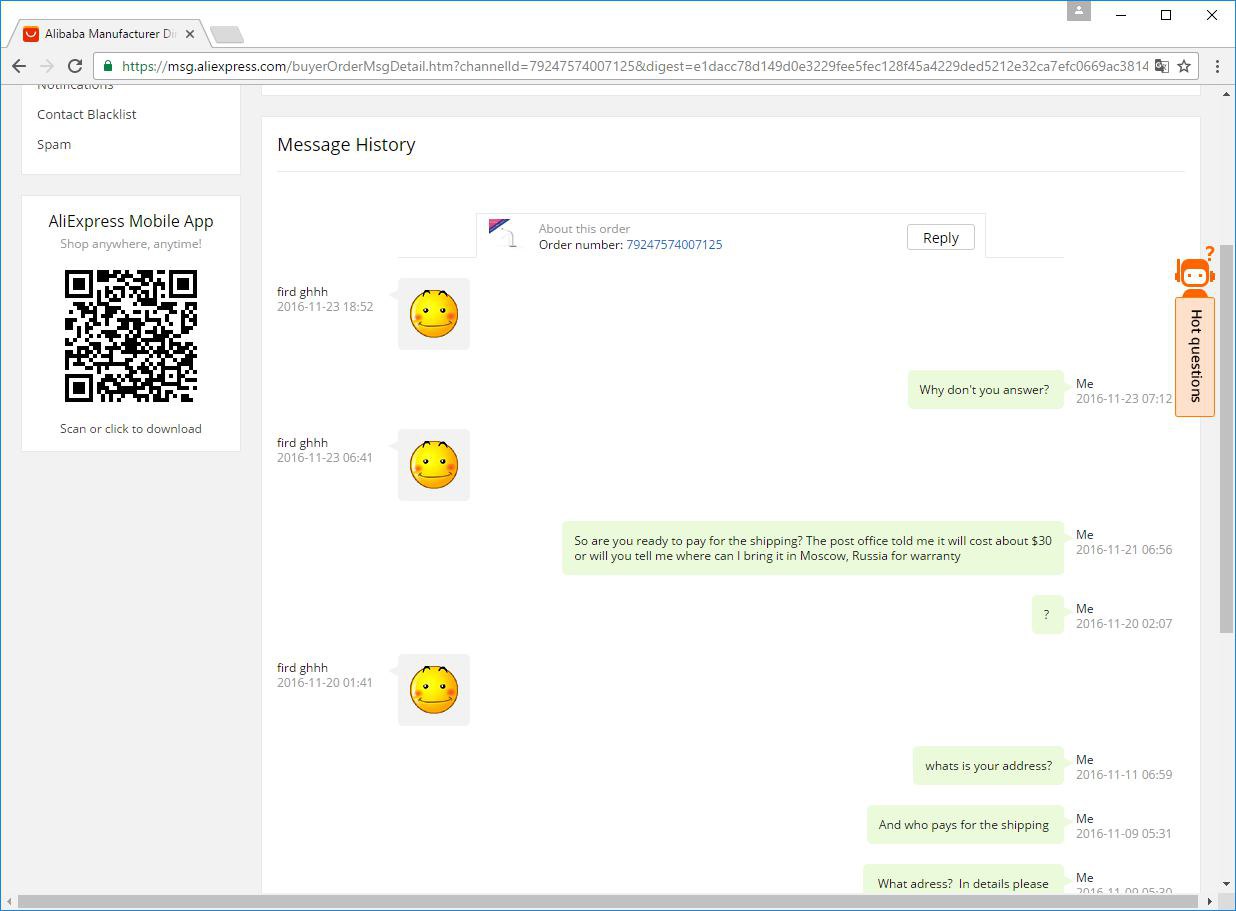Bookmark this page with the star icon

pos(1184,66)
